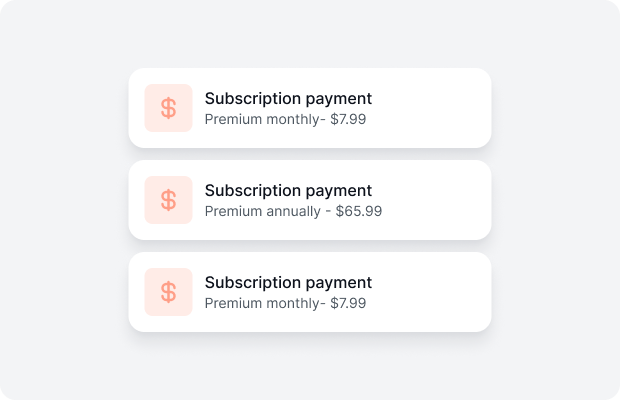Viewport: 620px width, 400px height.
Task: Select the bottommost Subscription payment title
Action: (x=288, y=283)
